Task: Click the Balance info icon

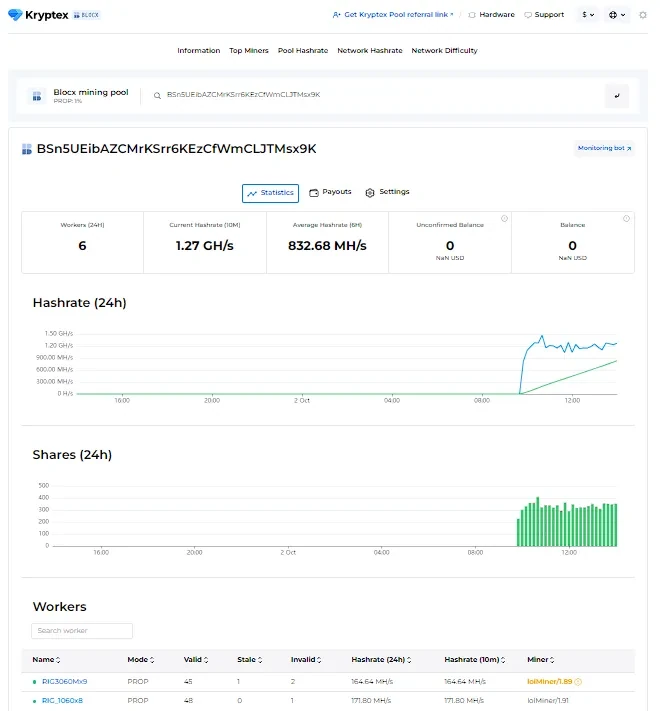Action: click(x=626, y=219)
